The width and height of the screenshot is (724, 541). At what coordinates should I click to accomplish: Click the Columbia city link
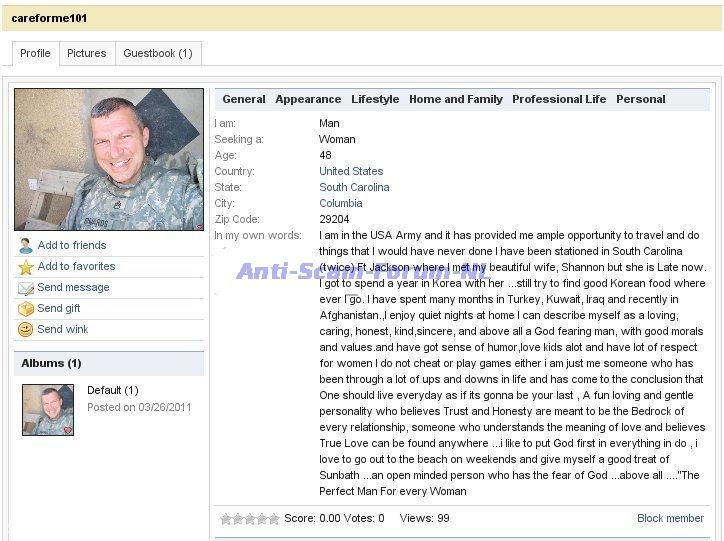coord(340,203)
